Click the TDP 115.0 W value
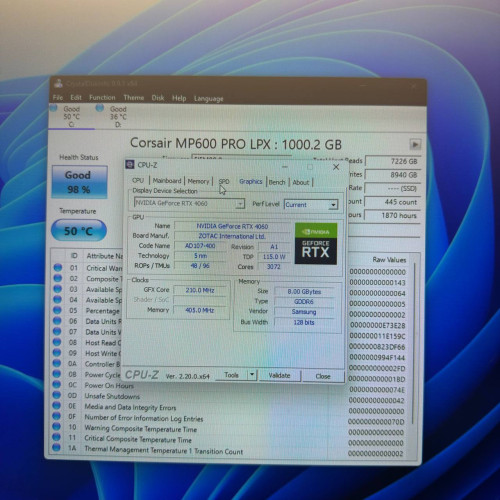This screenshot has height=500, width=500. click(274, 257)
